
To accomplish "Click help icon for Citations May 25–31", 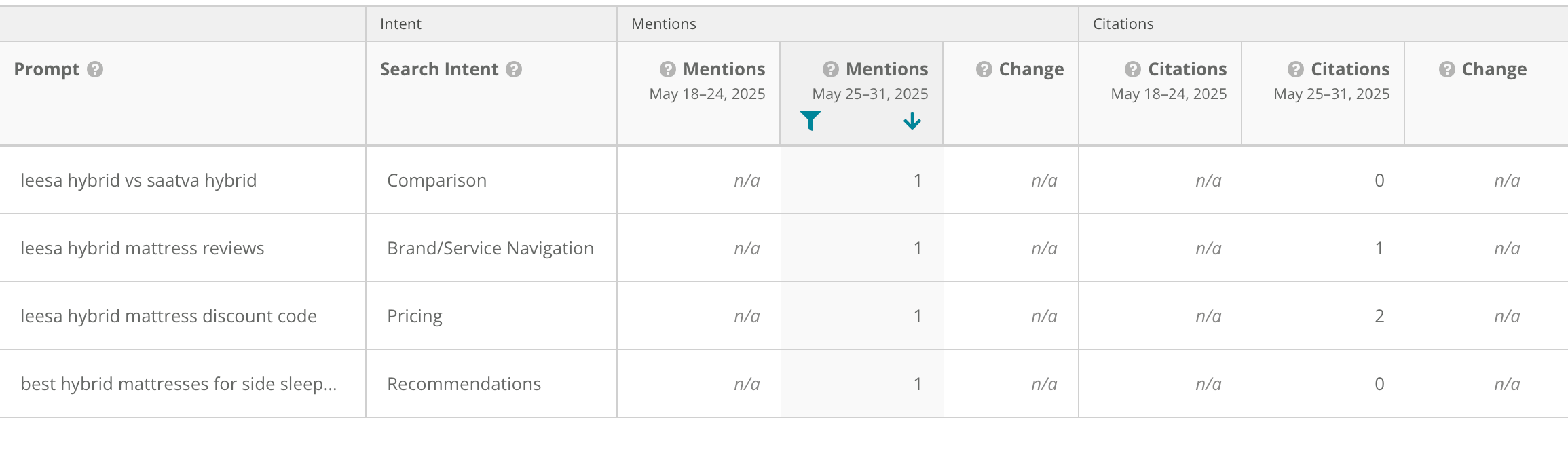I will pos(1296,69).
